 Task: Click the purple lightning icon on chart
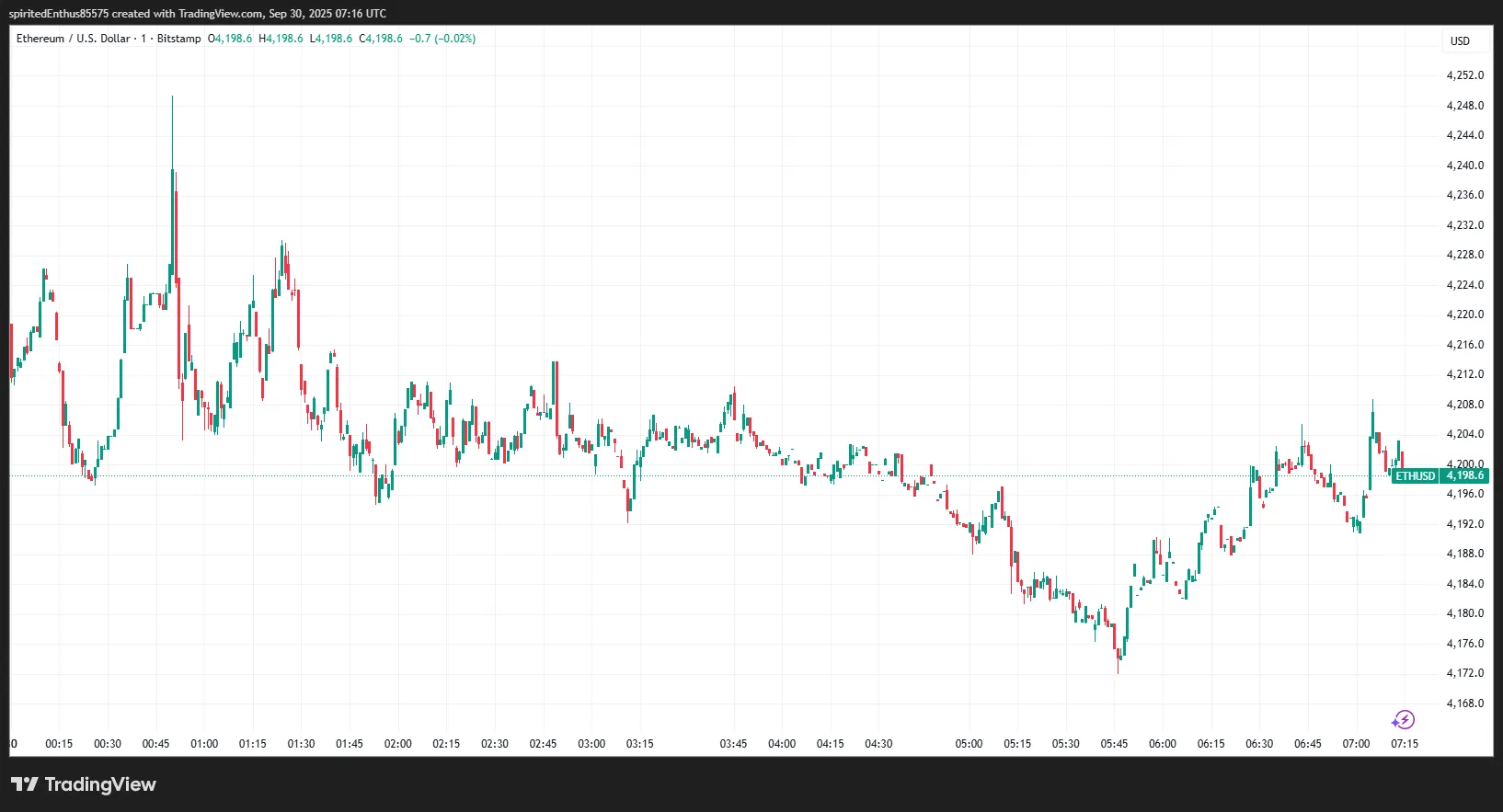tap(1403, 720)
